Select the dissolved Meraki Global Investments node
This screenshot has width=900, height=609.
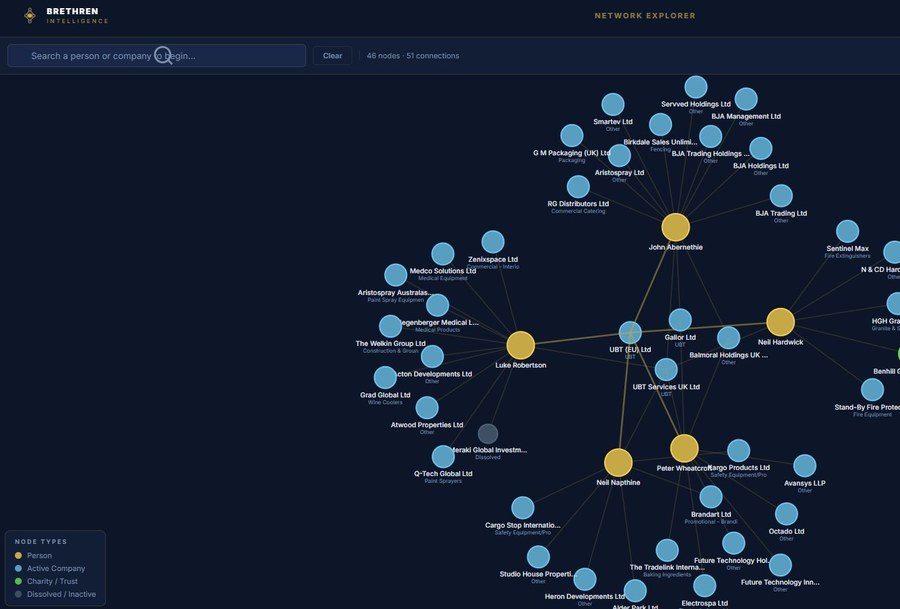488,434
